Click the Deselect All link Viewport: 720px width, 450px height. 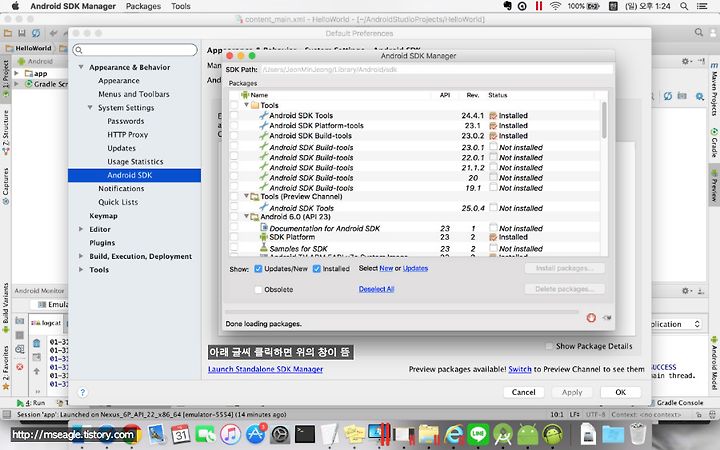coord(377,289)
